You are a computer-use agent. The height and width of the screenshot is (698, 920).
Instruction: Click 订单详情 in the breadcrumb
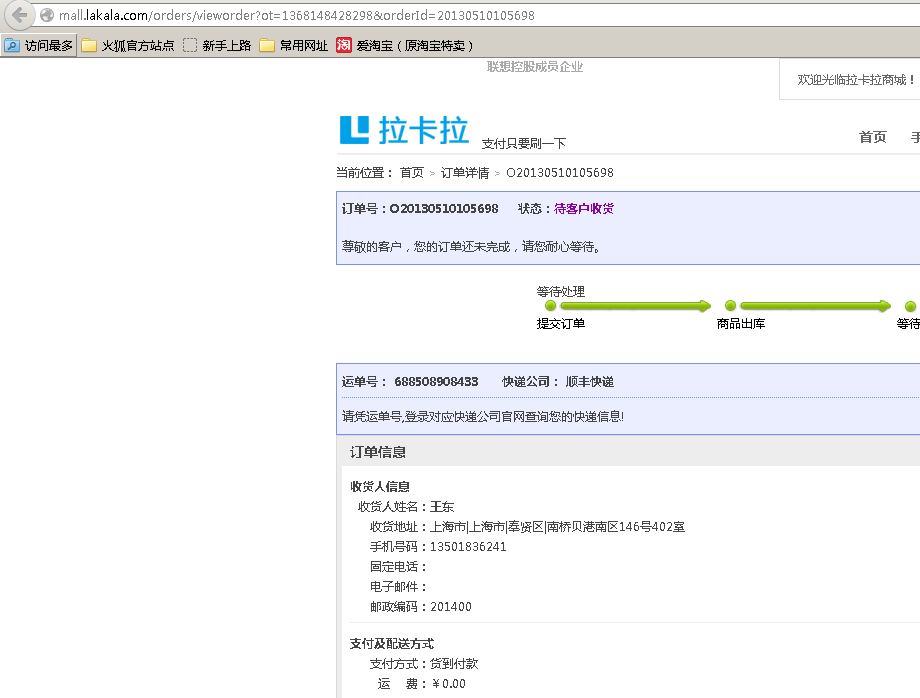point(465,172)
